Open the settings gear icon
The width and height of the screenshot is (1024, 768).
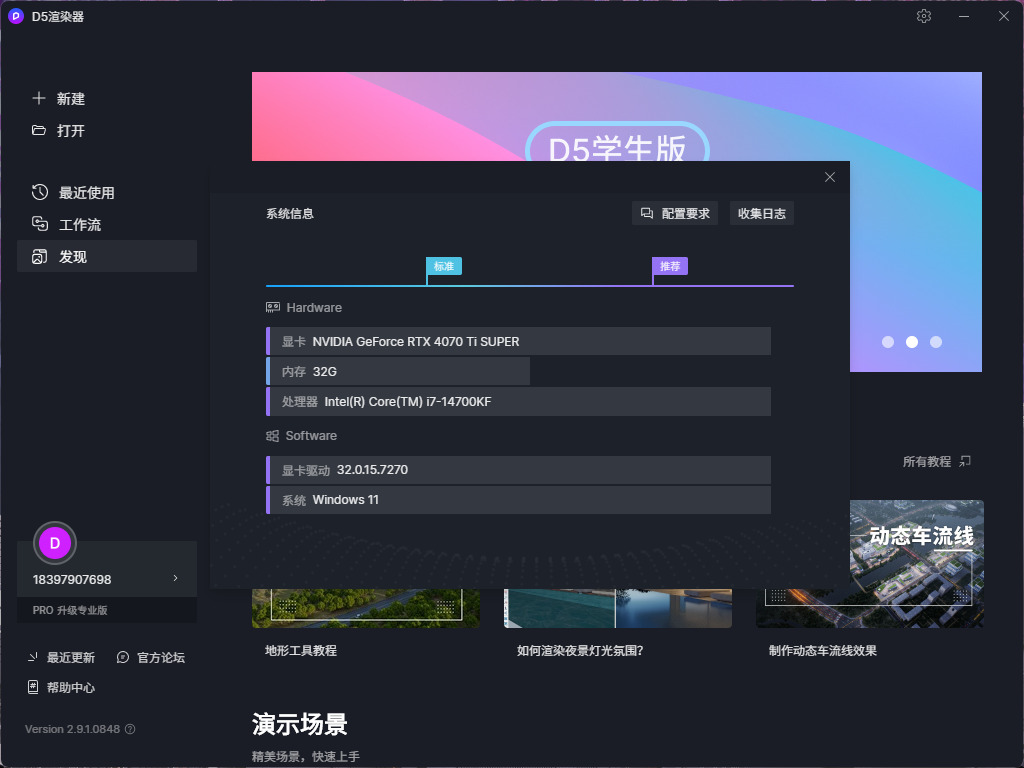point(923,16)
